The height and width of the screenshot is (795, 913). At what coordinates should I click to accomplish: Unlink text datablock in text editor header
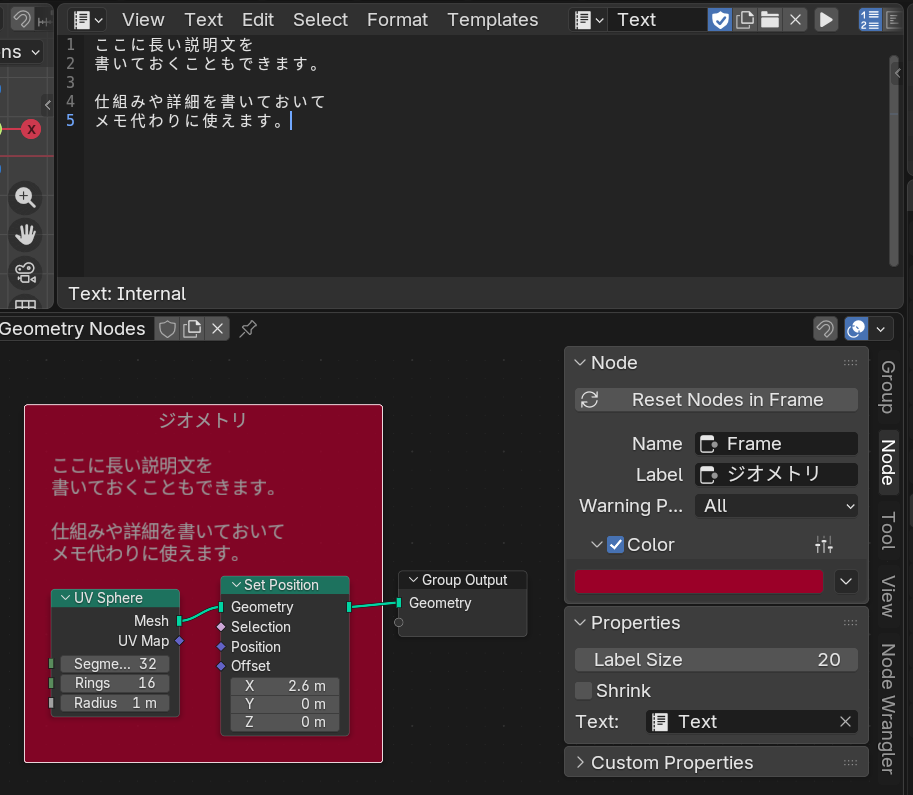(x=795, y=20)
